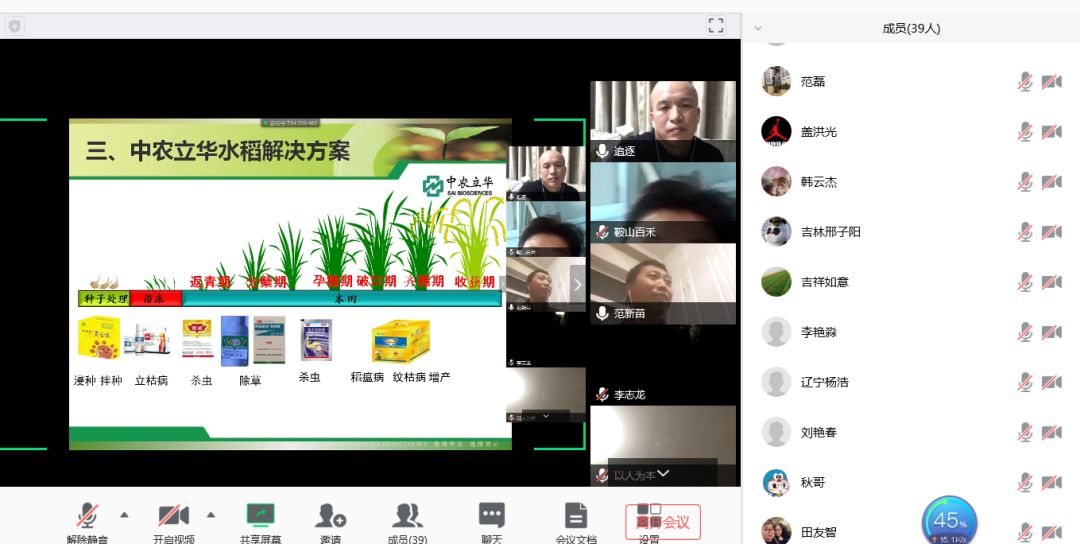Screen dimensions: 1080x544
Task: Toggle microphone for member 盖洪光
Action: [1025, 132]
